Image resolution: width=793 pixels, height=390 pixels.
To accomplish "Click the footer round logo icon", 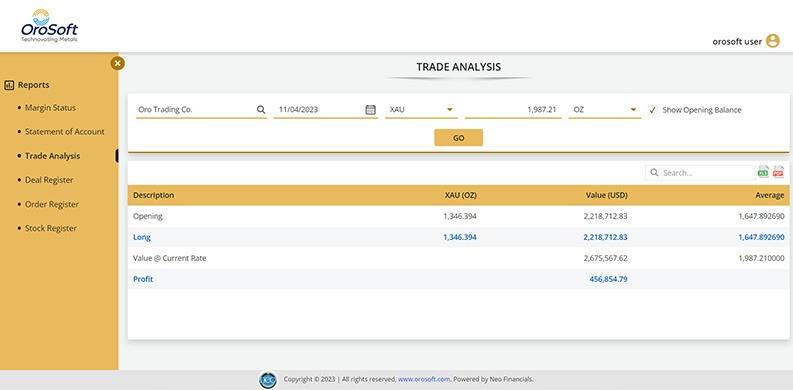I will click(x=268, y=380).
